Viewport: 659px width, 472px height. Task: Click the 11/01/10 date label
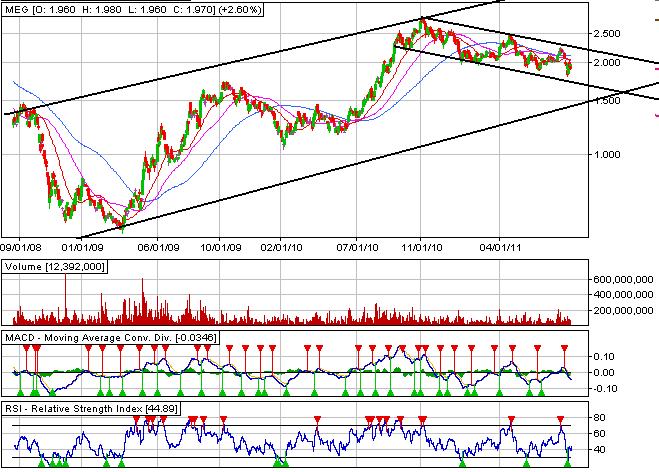pos(422,247)
